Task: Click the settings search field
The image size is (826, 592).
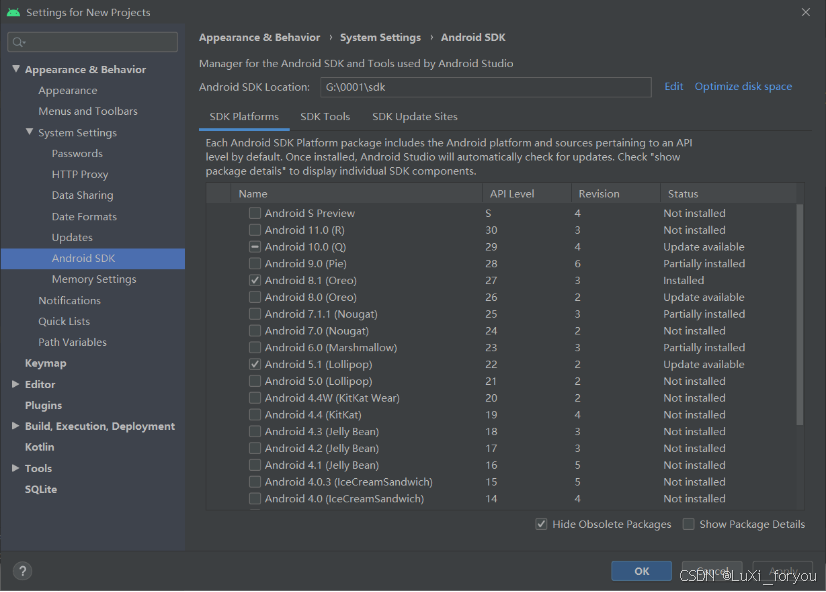Action: [x=93, y=42]
